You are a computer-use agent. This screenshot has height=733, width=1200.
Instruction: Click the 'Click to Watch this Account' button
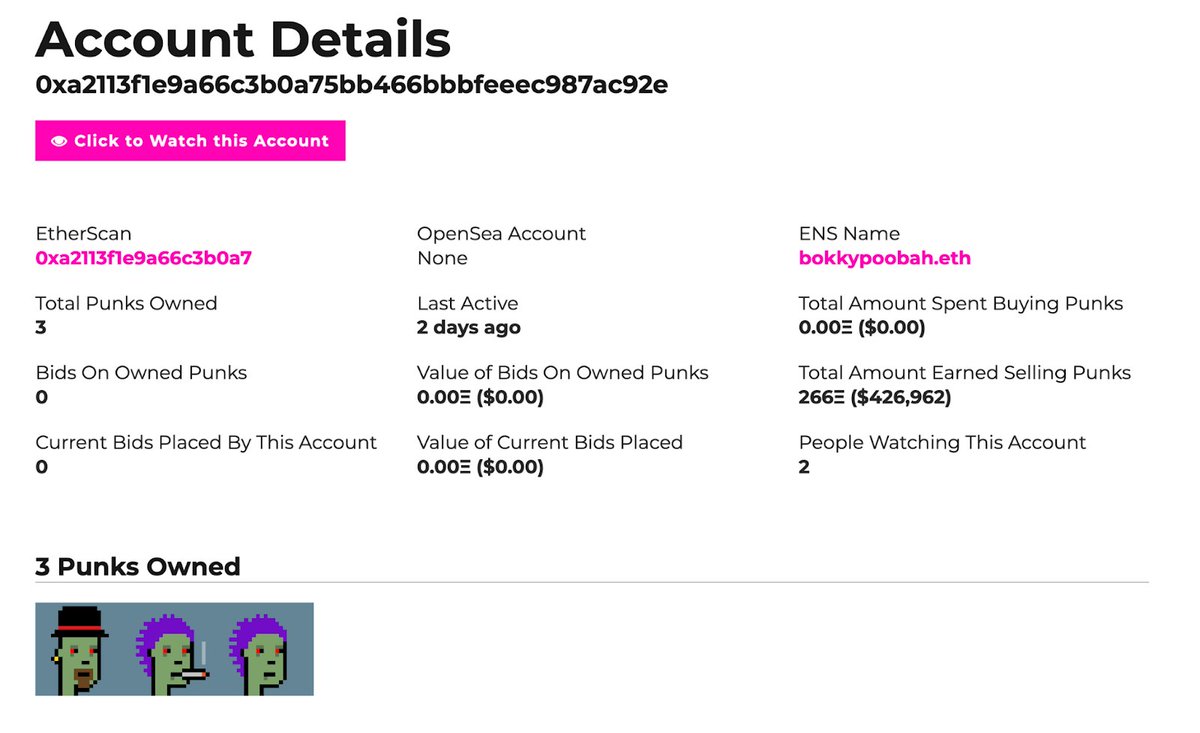pos(190,141)
